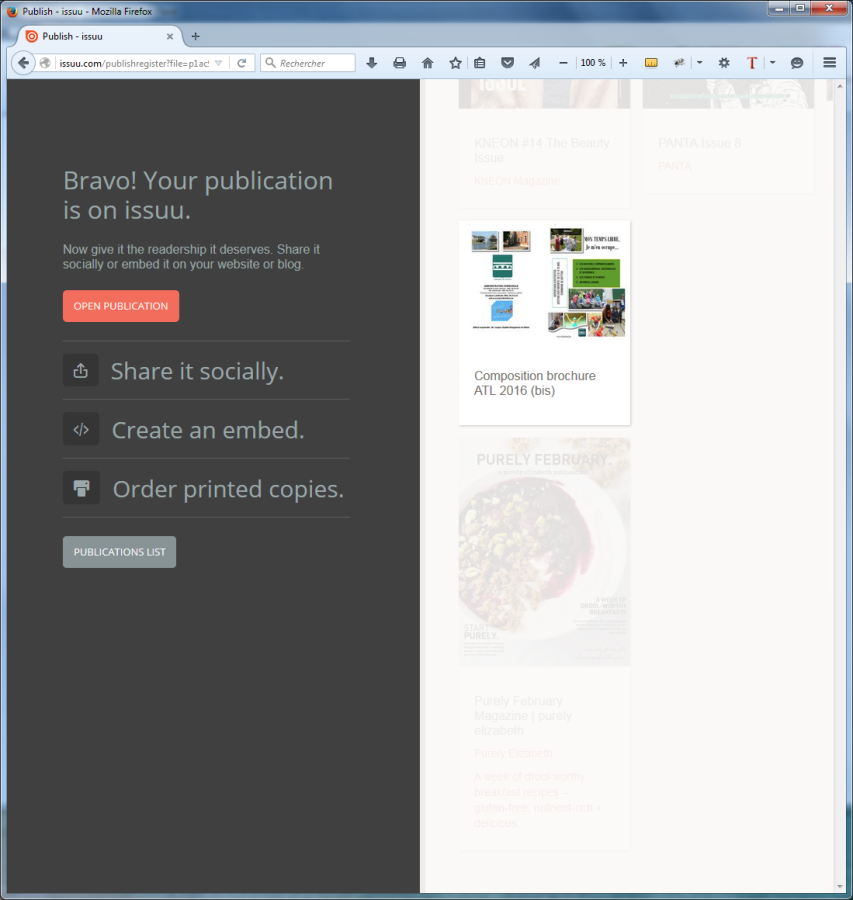Open the Downloads arrow icon
Screen dimensions: 853x900
(x=371, y=63)
